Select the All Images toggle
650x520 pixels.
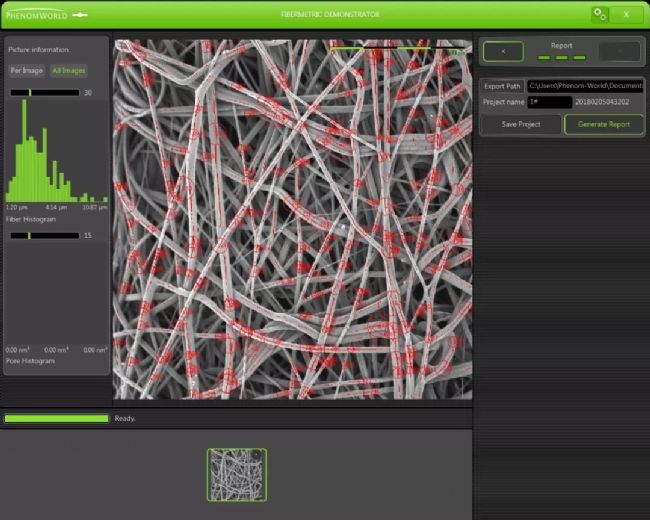tap(69, 71)
